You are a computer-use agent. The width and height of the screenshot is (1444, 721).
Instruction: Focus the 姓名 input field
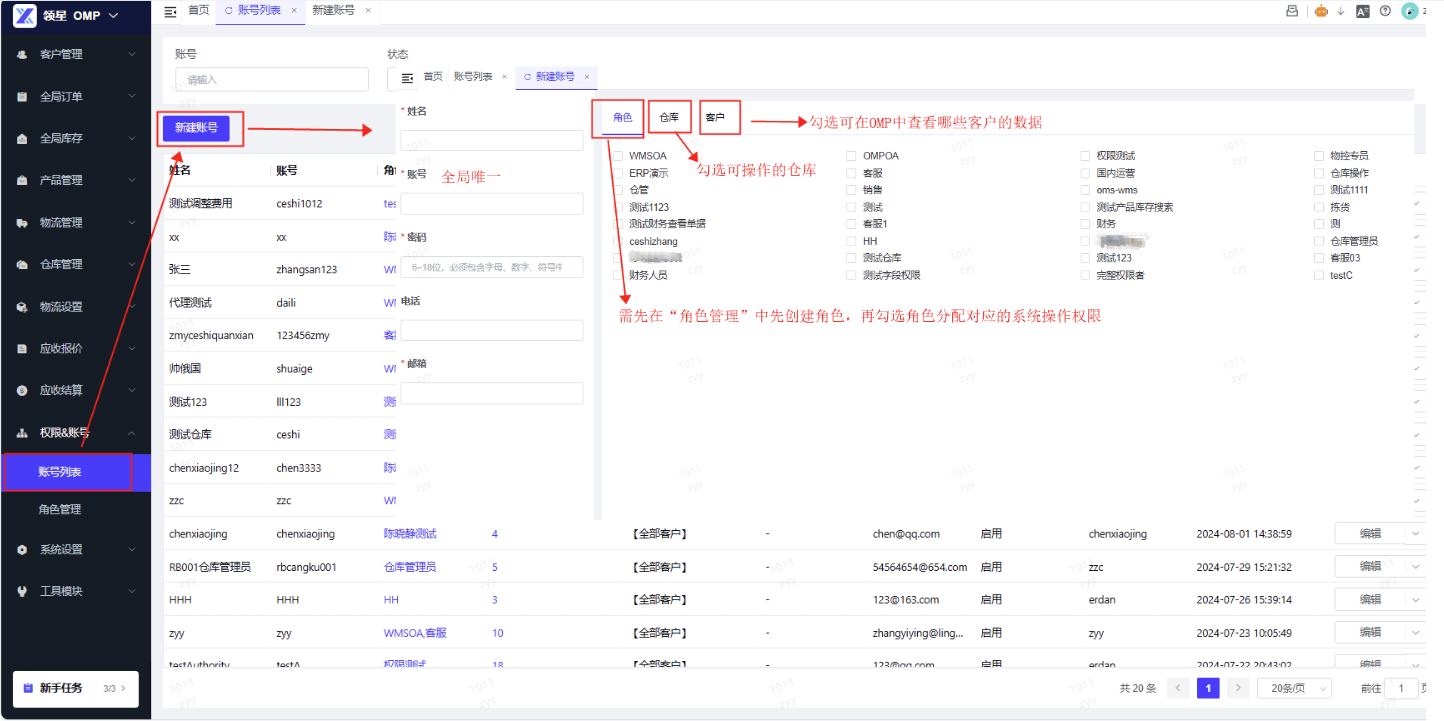coord(492,140)
